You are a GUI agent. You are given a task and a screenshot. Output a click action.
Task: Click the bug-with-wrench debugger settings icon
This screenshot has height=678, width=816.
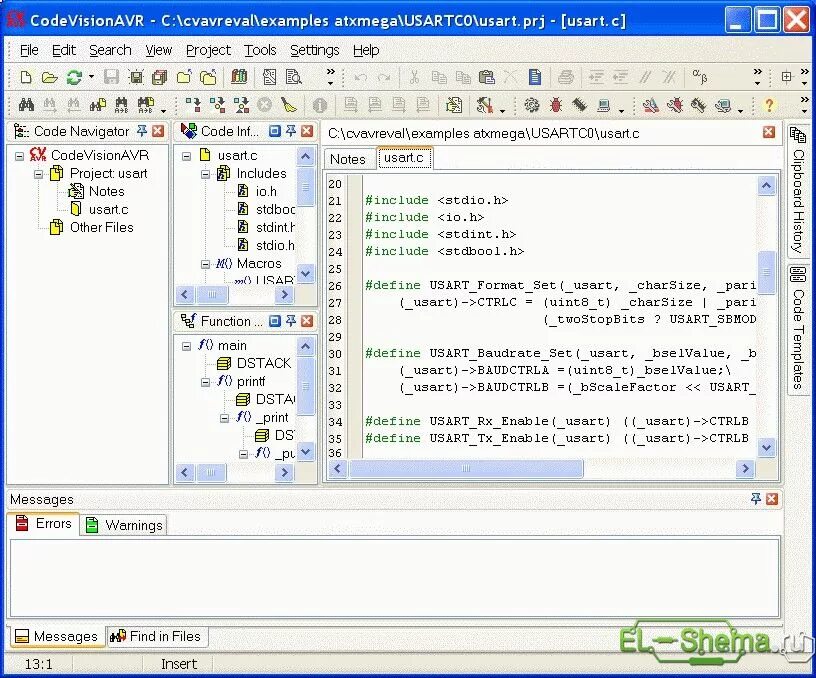675,106
